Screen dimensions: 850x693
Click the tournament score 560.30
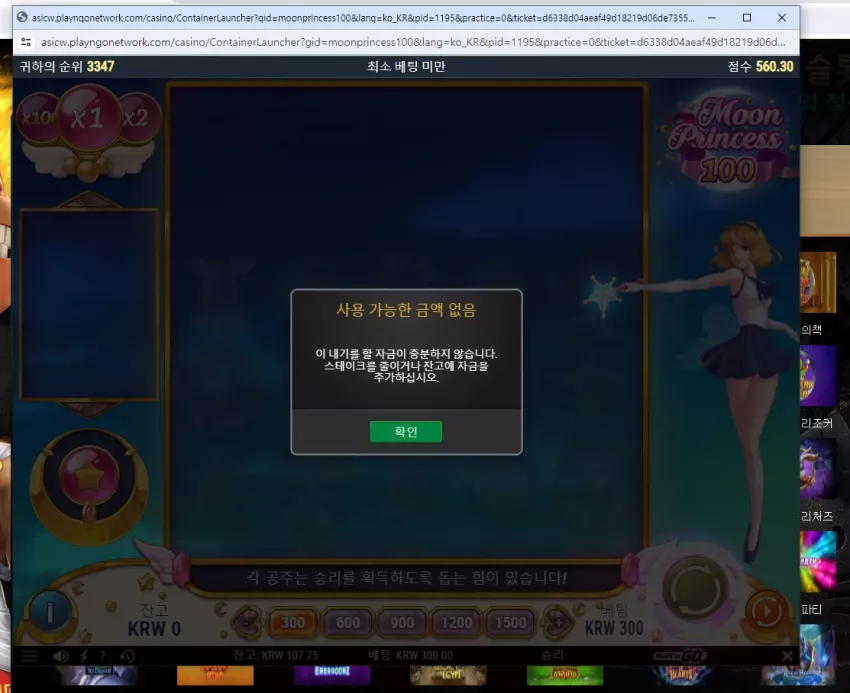774,67
